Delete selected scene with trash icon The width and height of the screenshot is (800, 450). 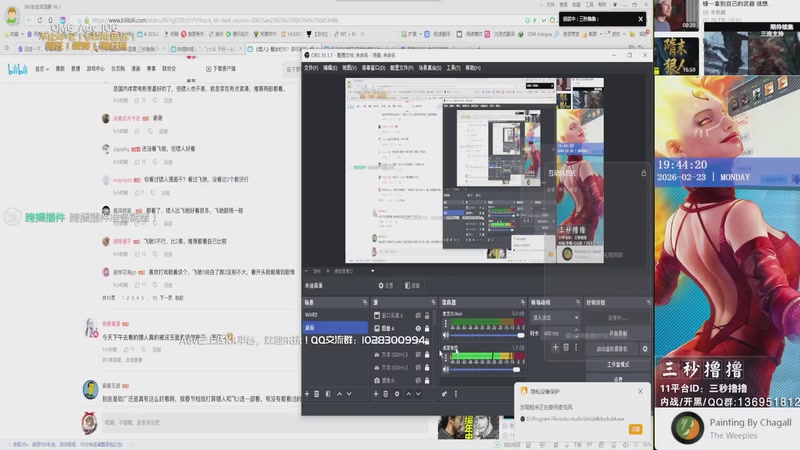point(316,394)
